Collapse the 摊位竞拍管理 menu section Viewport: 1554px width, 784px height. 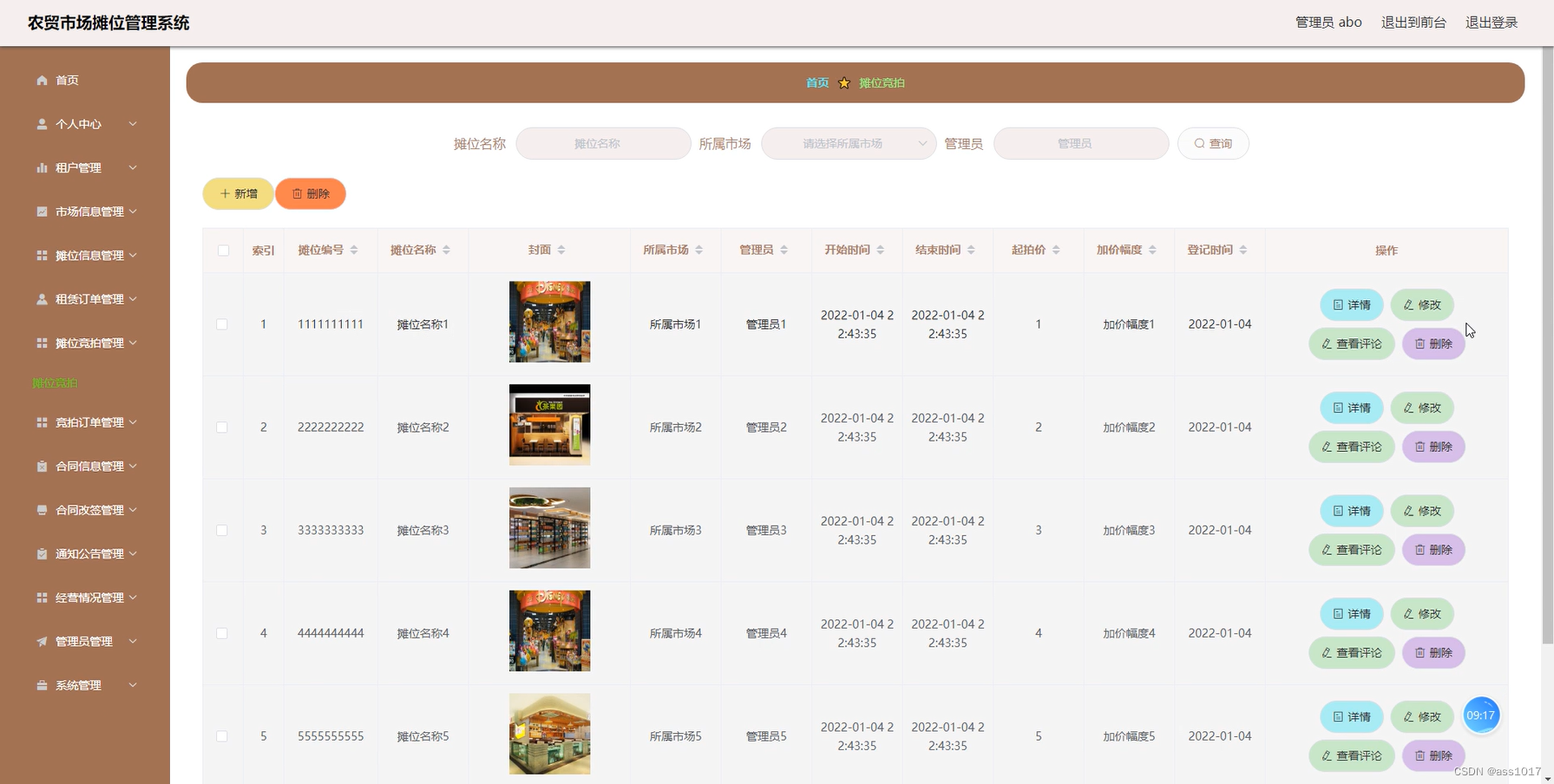[87, 343]
